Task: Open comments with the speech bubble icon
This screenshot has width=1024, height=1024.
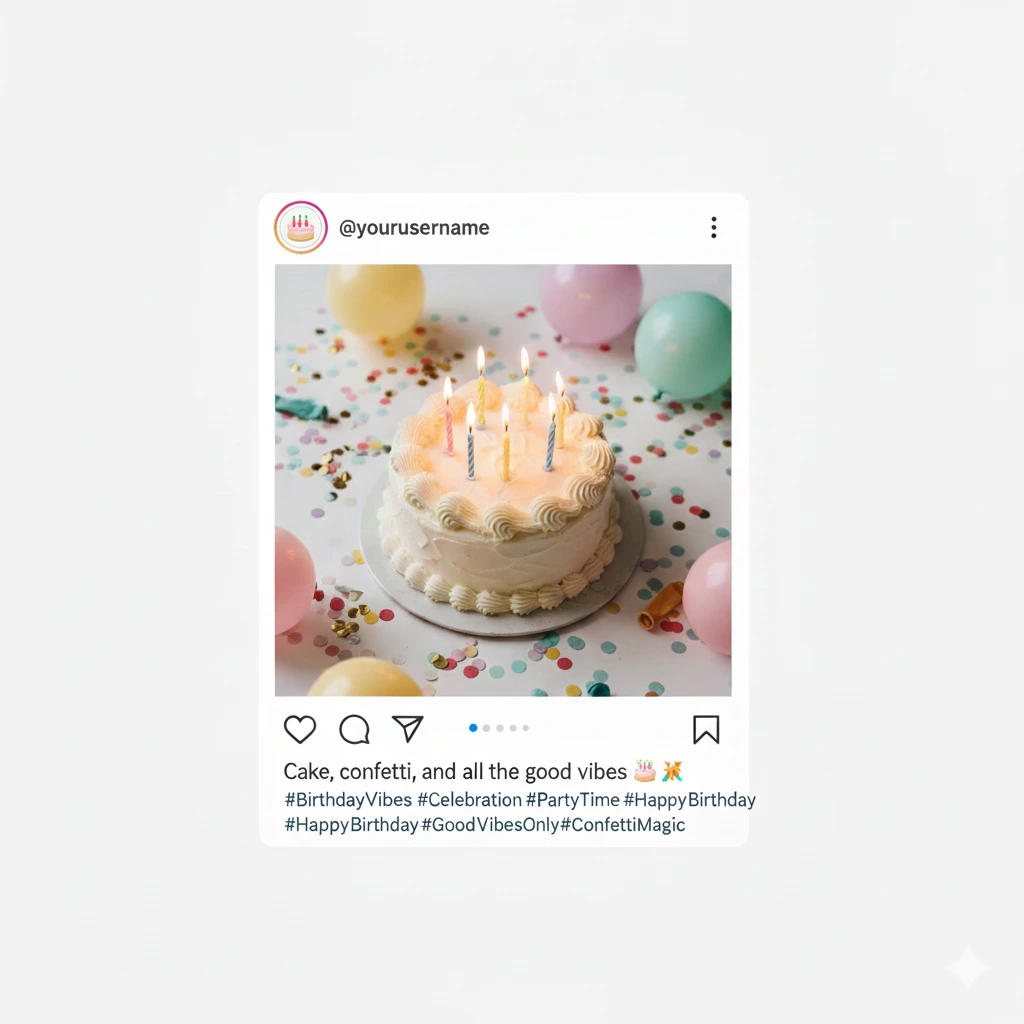Action: pyautogui.click(x=355, y=729)
